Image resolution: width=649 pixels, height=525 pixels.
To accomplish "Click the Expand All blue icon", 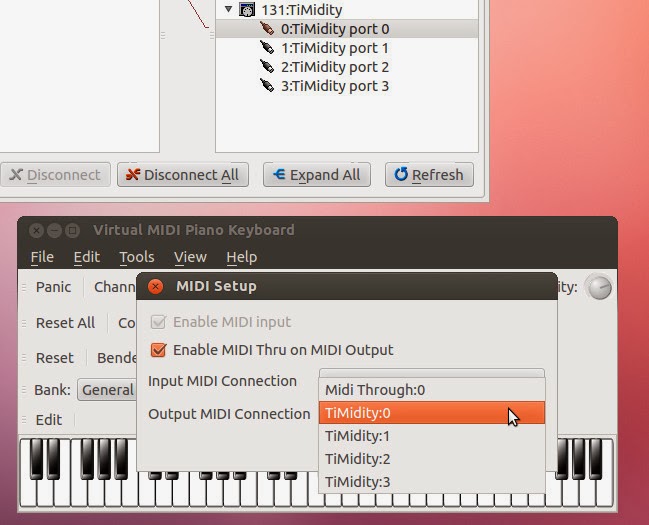I will pos(279,174).
